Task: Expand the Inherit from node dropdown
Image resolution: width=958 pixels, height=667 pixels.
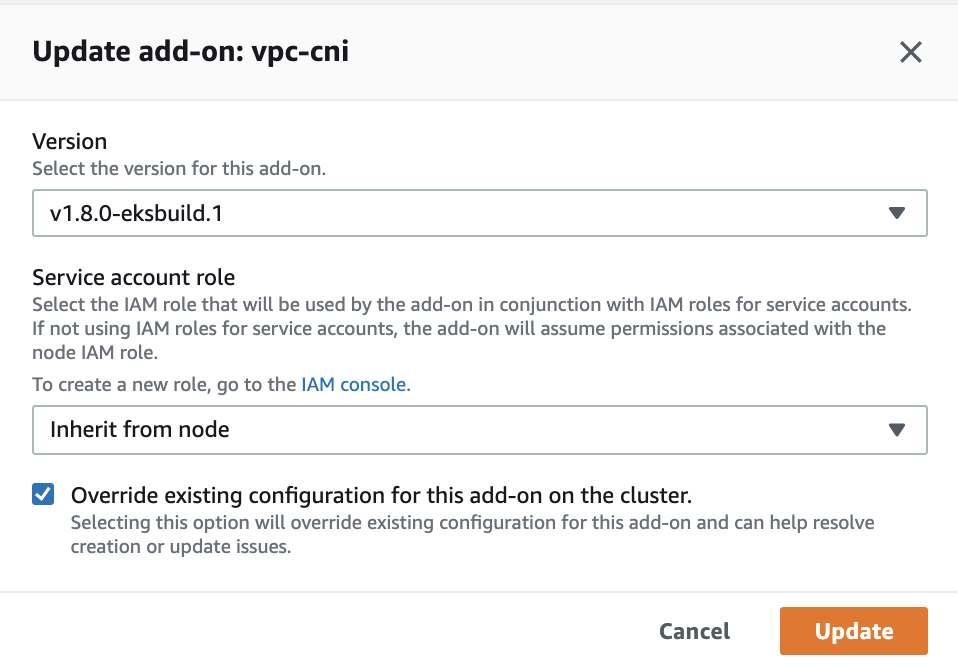Action: pyautogui.click(x=479, y=430)
